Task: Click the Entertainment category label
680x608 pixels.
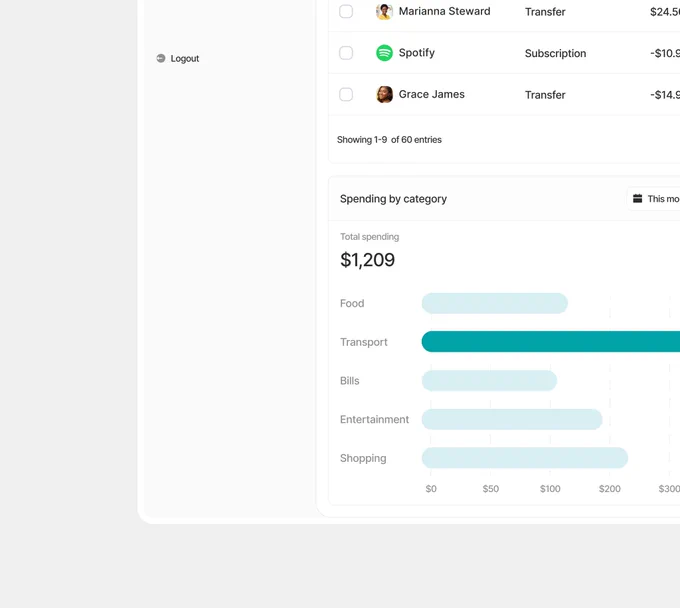Action: [374, 419]
